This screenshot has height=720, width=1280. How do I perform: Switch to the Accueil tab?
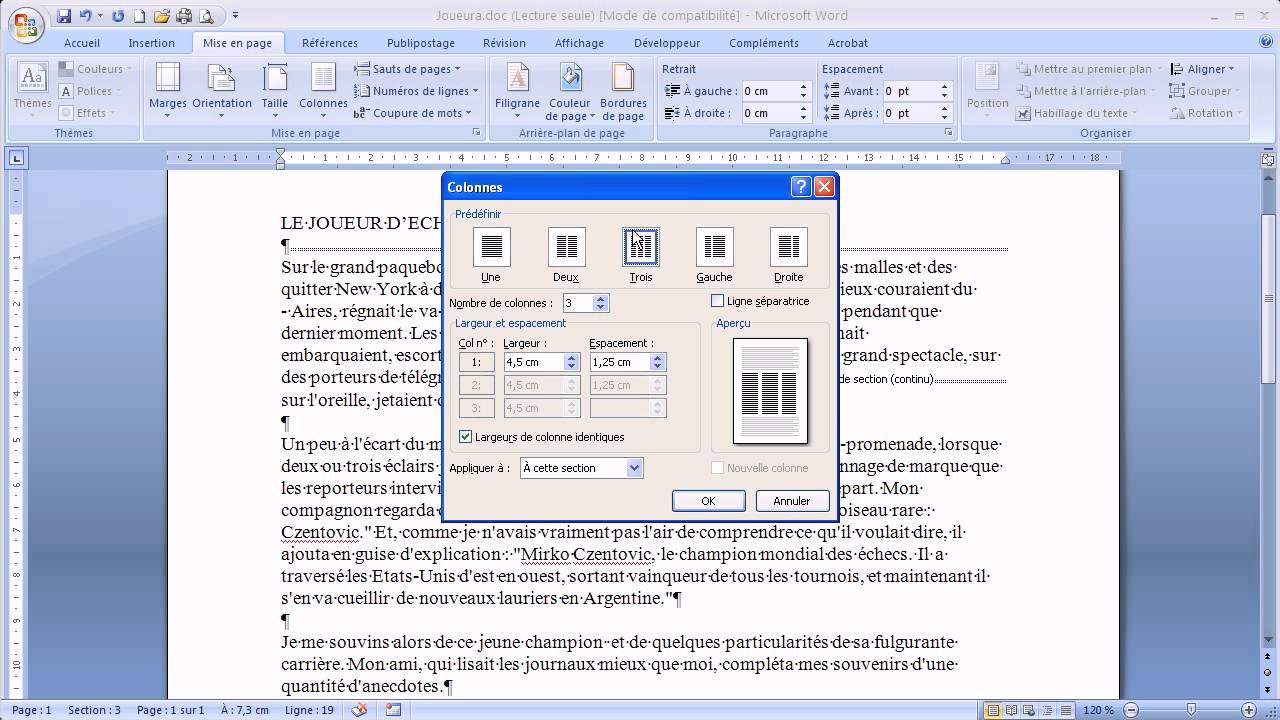(x=82, y=43)
